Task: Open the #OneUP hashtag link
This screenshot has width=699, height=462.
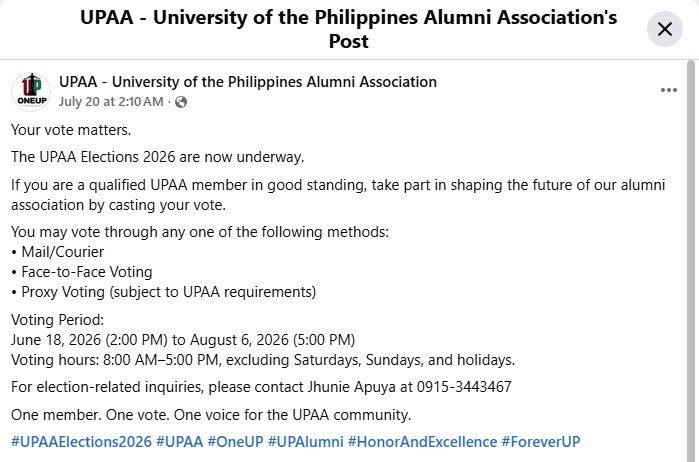Action: pos(235,442)
